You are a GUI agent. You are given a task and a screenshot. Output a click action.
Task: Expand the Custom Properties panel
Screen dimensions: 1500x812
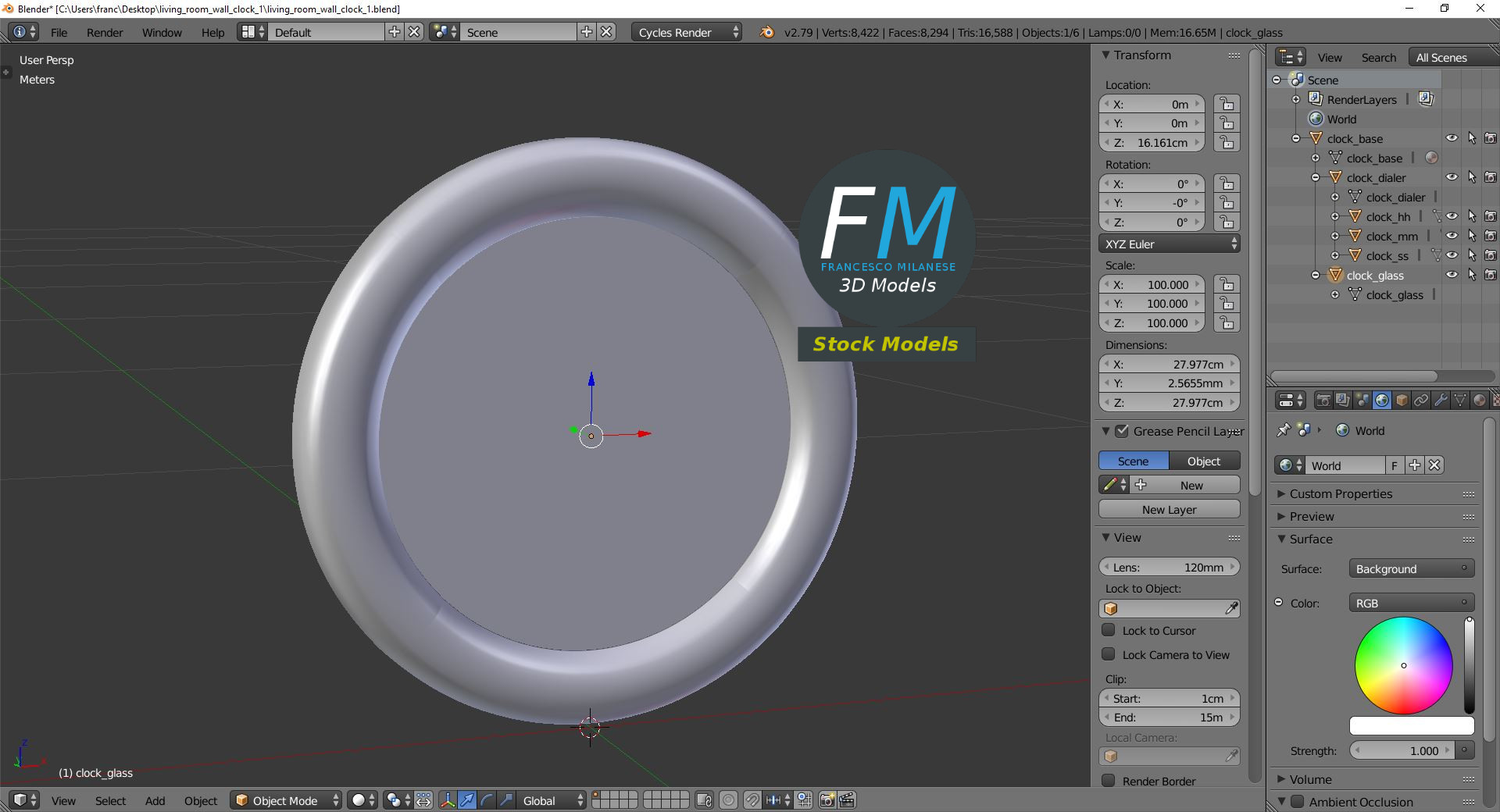click(1281, 494)
